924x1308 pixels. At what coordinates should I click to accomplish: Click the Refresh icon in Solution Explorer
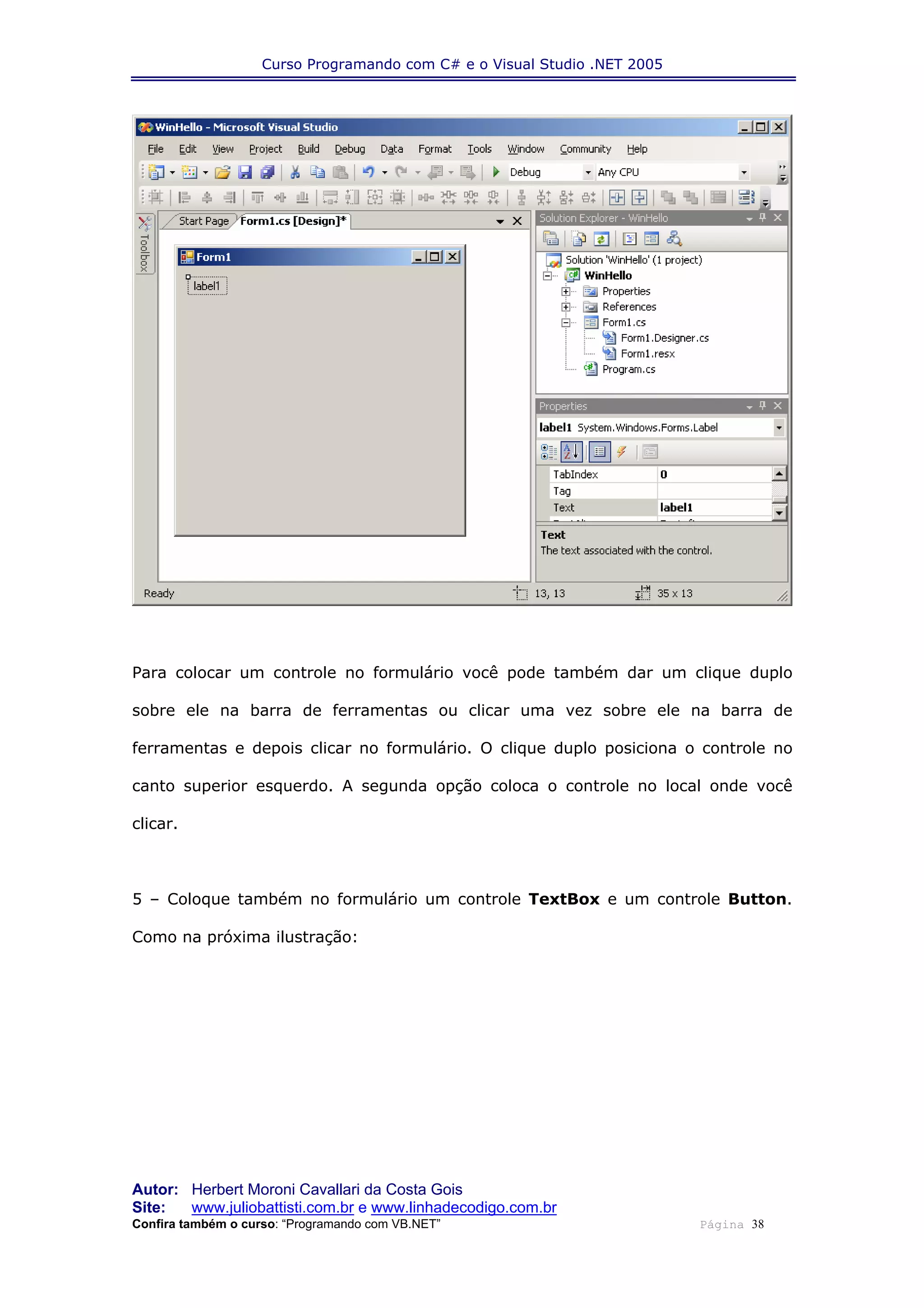[601, 238]
